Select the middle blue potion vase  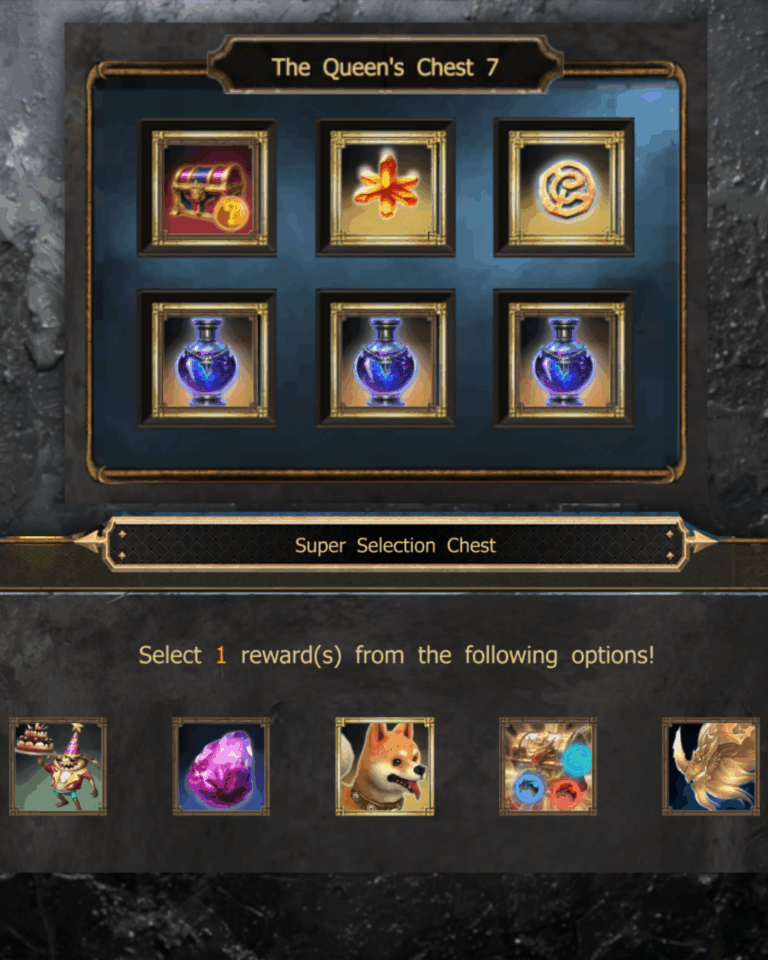pos(387,360)
